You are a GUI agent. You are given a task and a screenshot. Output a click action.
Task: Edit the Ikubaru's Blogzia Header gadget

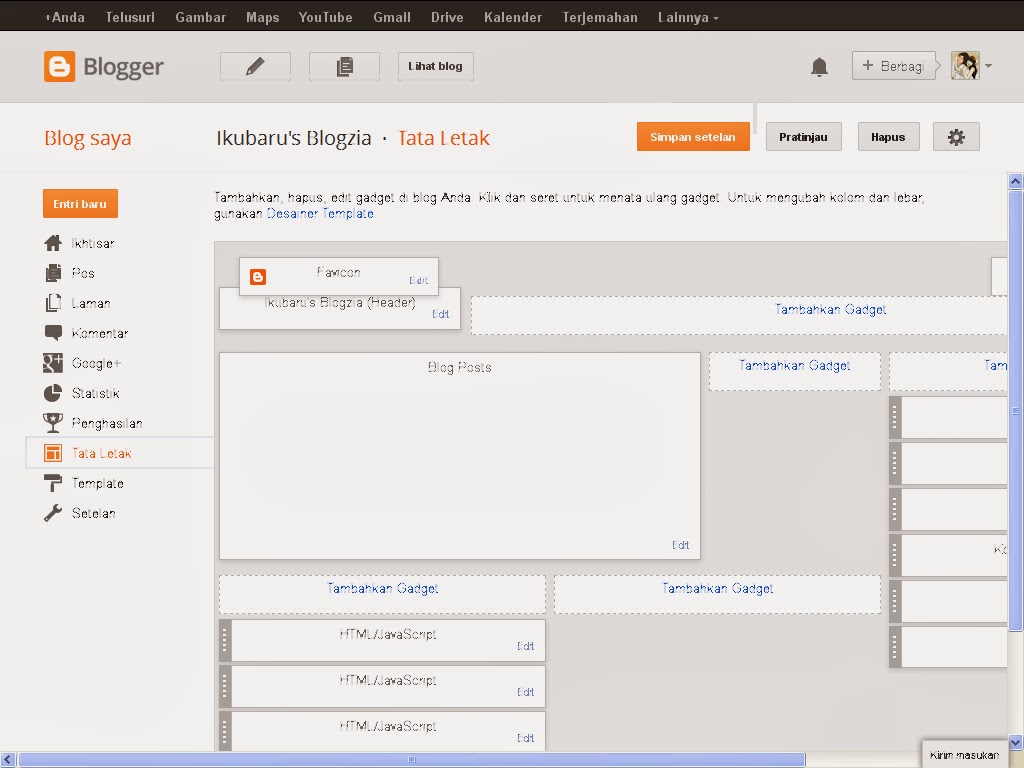(x=440, y=314)
